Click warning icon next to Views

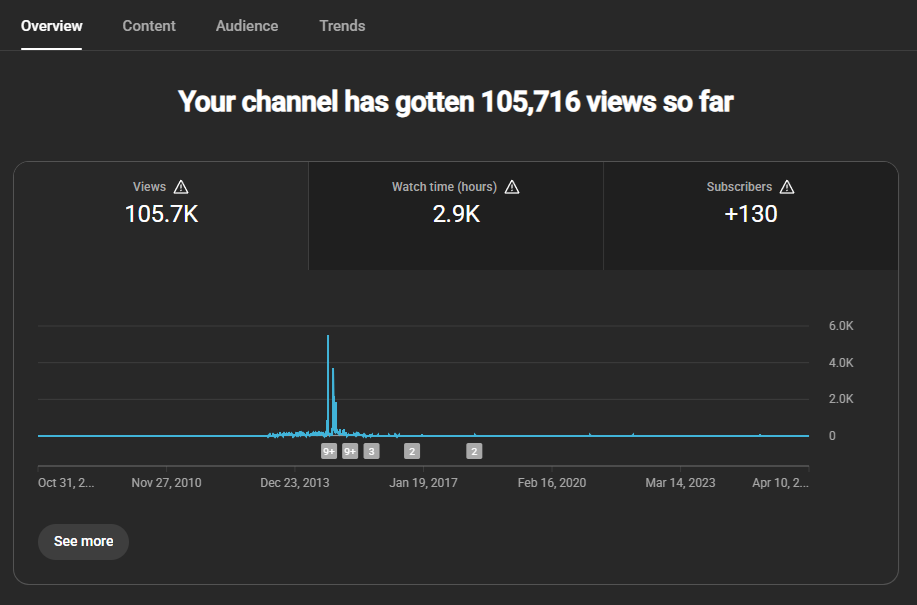coord(181,187)
